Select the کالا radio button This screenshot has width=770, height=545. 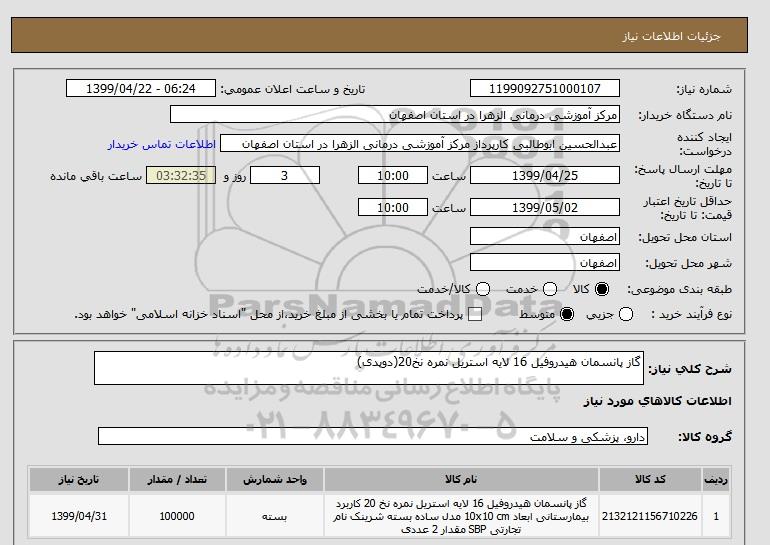602,289
